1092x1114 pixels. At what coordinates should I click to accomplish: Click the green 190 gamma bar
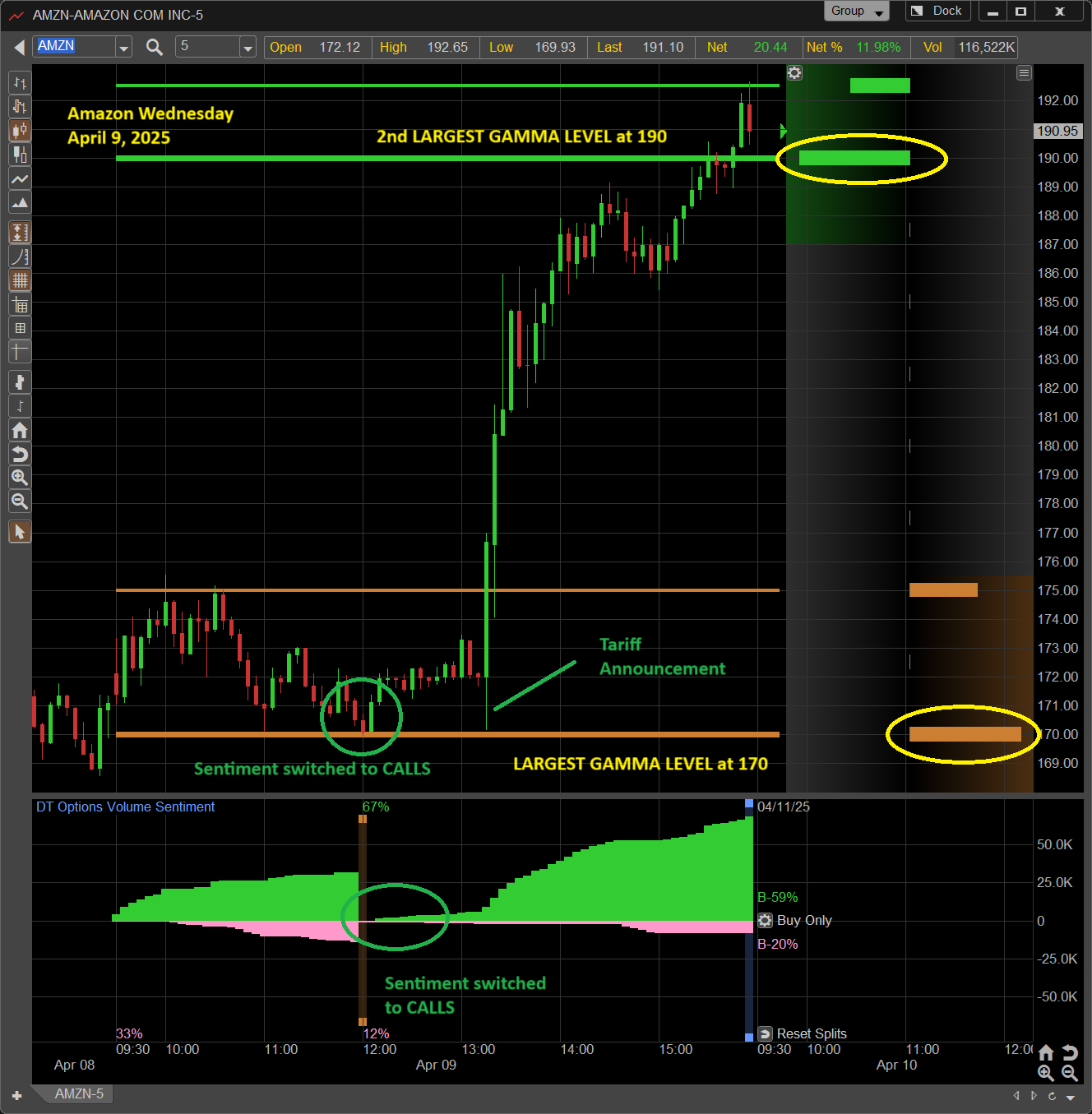coord(854,158)
